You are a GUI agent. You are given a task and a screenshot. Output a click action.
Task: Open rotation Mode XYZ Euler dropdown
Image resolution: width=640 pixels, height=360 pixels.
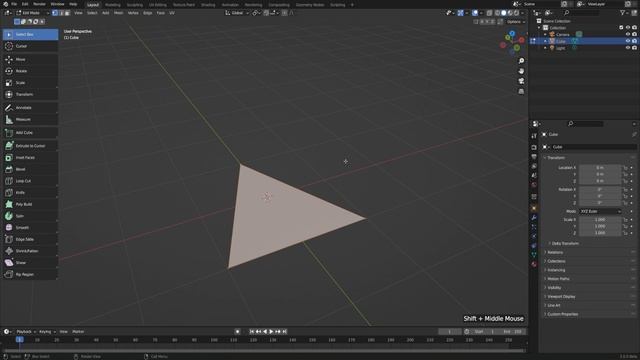click(x=600, y=211)
